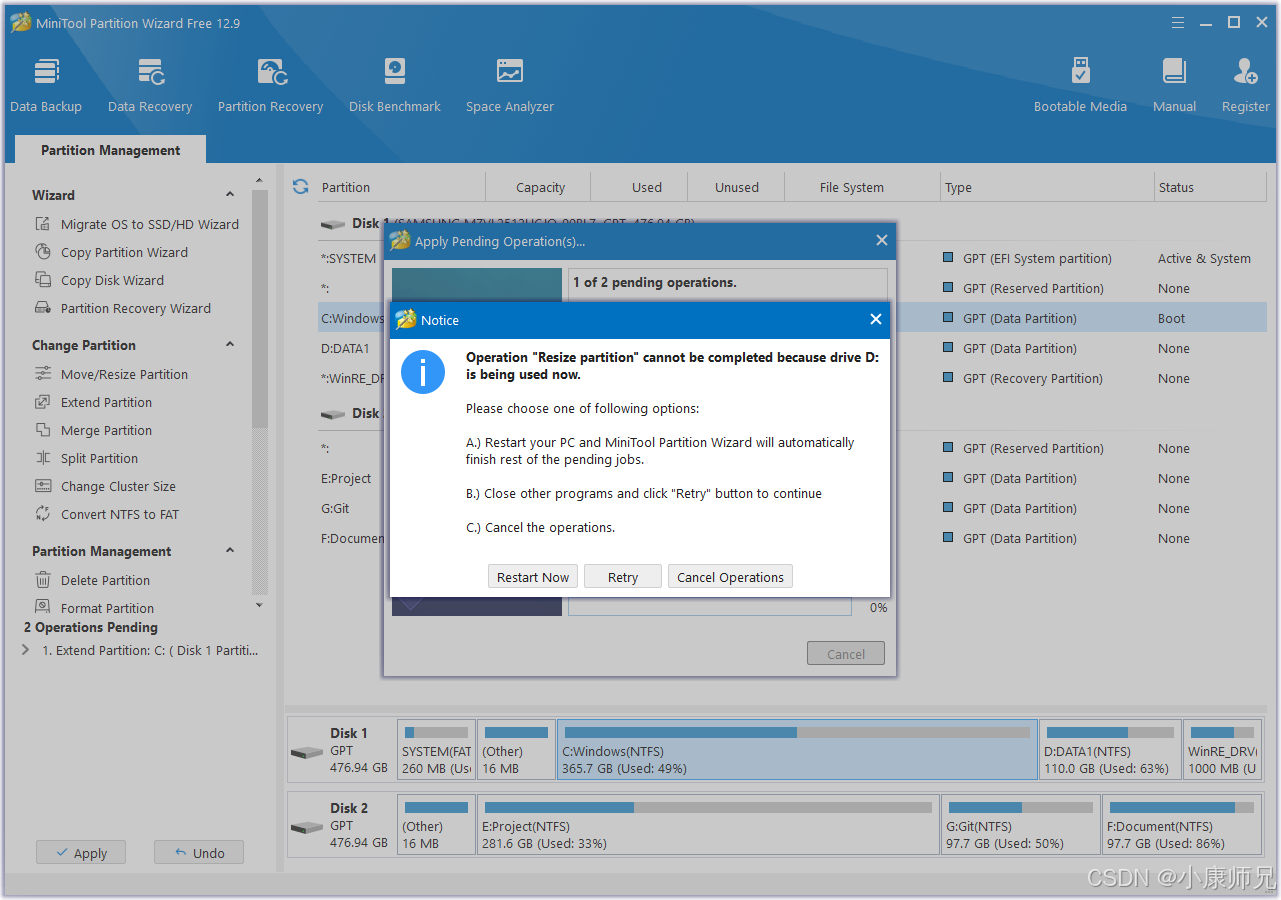Sort by the Status column header
Viewport: 1281px width, 900px height.
click(1210, 187)
